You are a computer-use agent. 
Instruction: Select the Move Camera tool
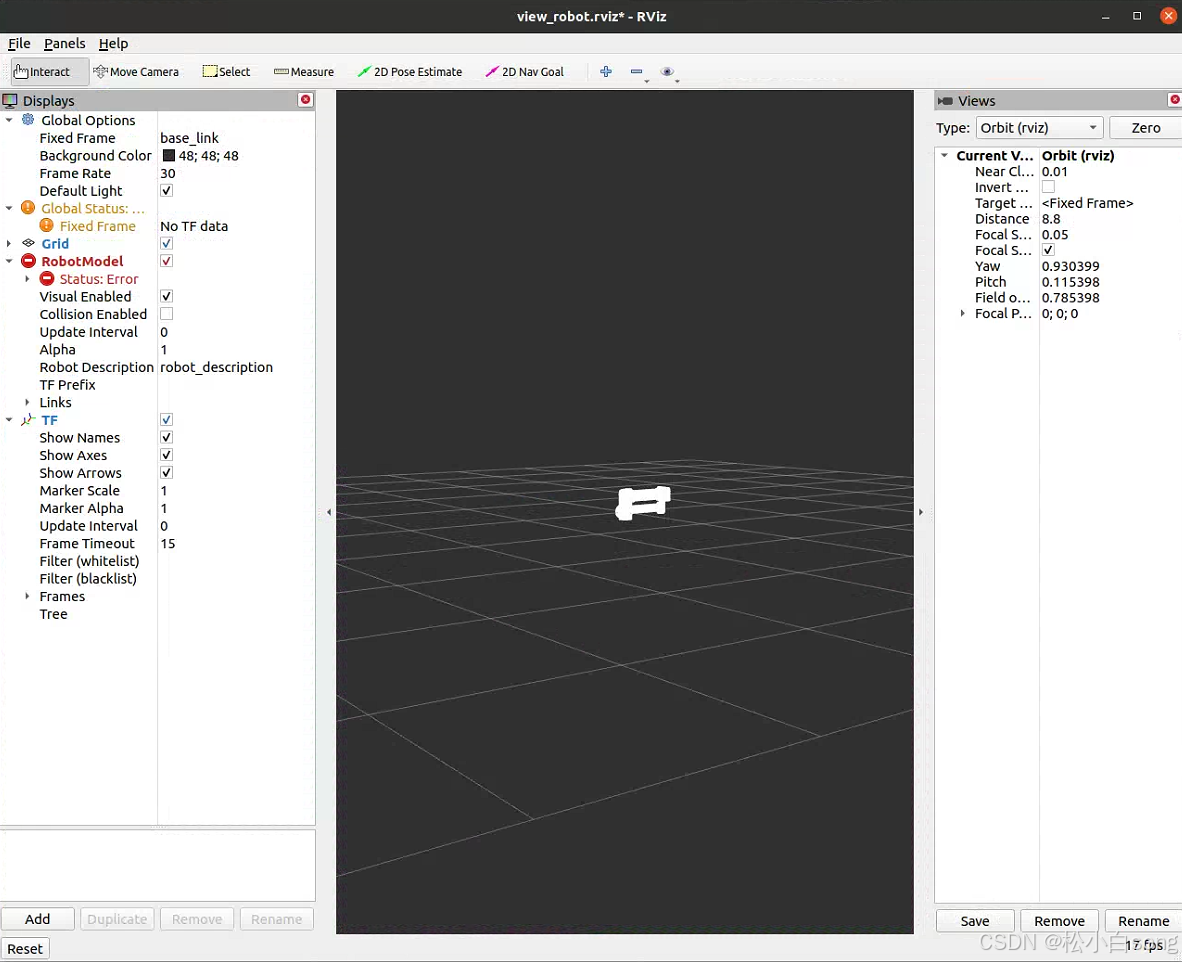(x=136, y=72)
